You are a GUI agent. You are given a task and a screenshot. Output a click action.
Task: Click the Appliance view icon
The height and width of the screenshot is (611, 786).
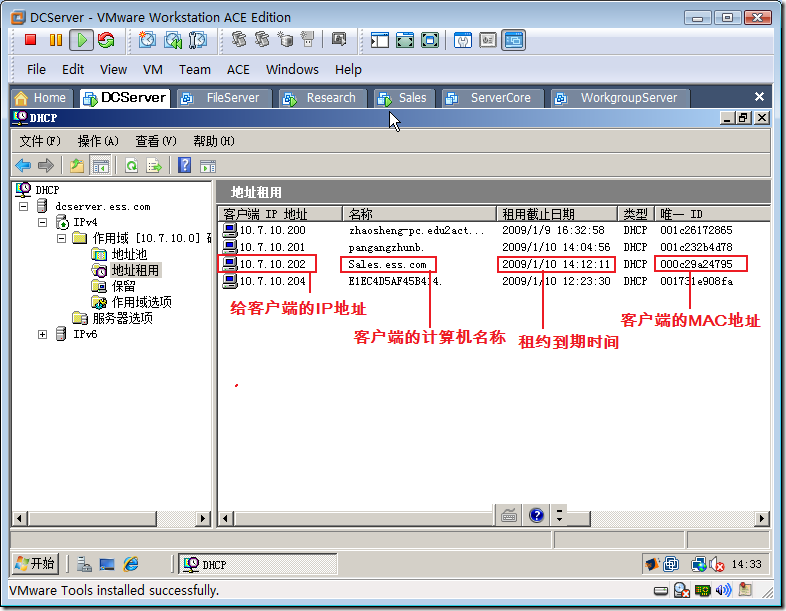488,40
